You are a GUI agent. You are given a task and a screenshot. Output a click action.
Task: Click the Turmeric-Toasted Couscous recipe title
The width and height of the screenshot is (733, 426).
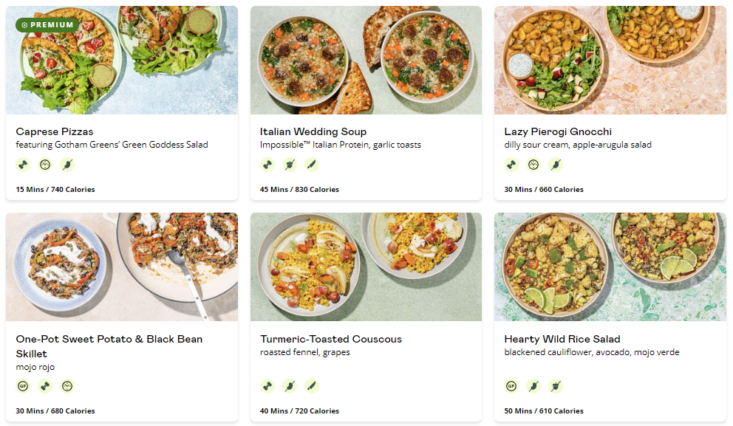(331, 339)
